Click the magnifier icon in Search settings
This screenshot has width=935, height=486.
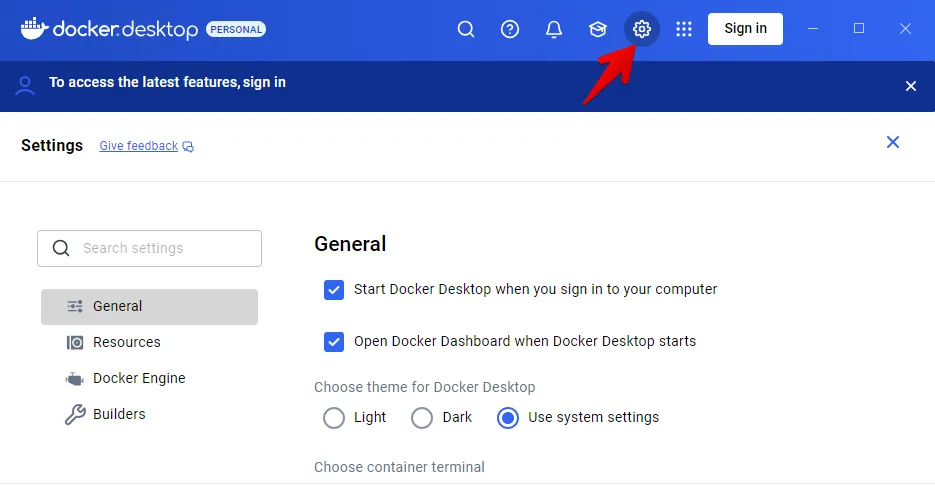[x=61, y=248]
